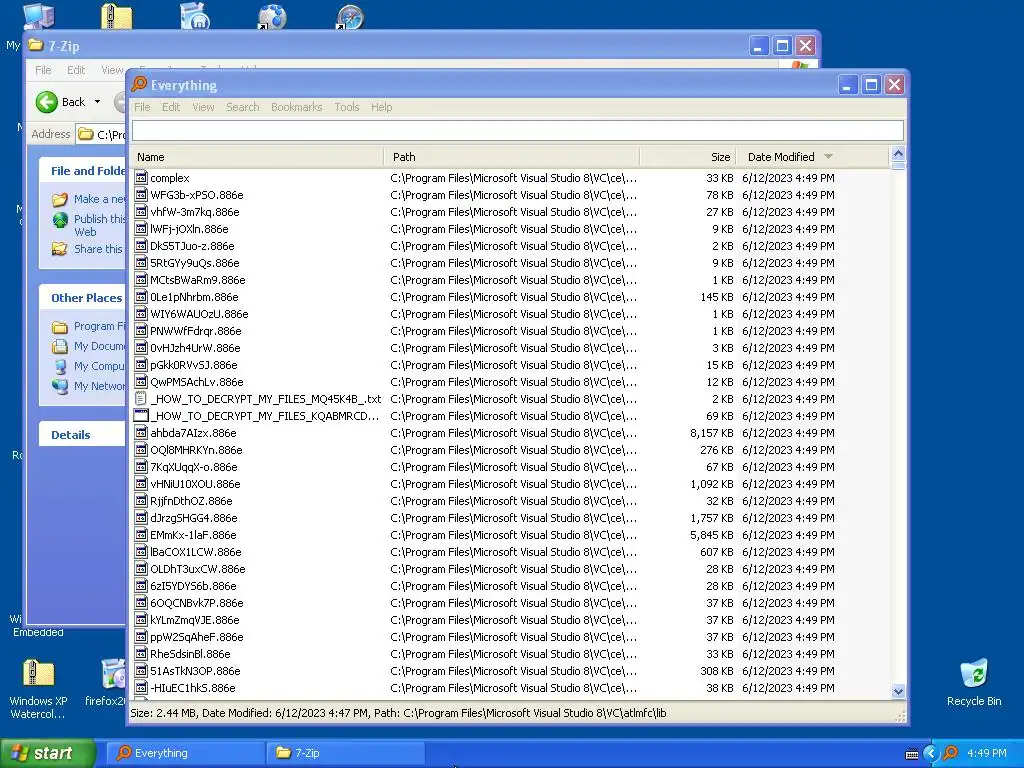Select the icon of ahbda7AIzx.886e
The height and width of the screenshot is (768, 1024).
click(x=140, y=432)
